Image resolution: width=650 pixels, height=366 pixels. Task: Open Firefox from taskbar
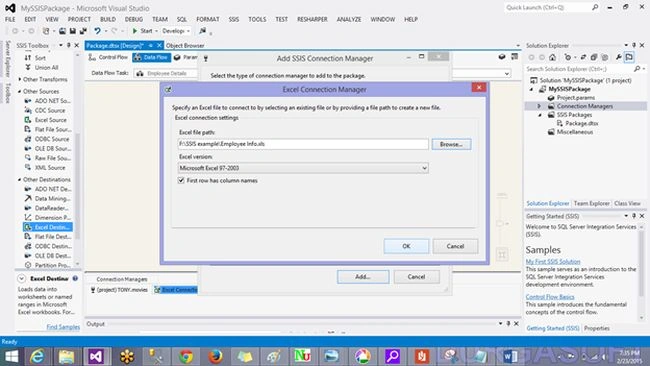pos(215,356)
